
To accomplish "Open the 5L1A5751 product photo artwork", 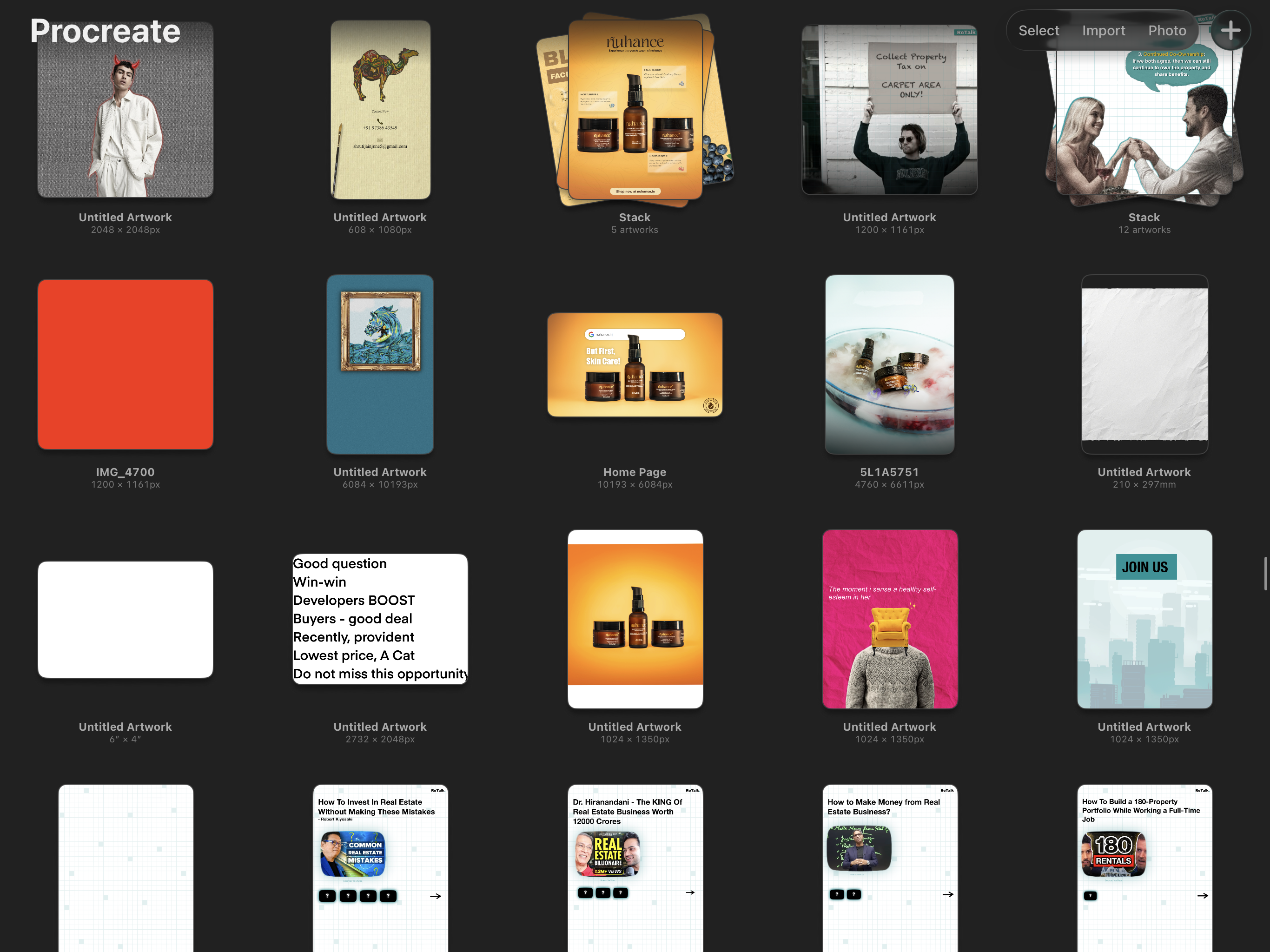I will (x=889, y=364).
